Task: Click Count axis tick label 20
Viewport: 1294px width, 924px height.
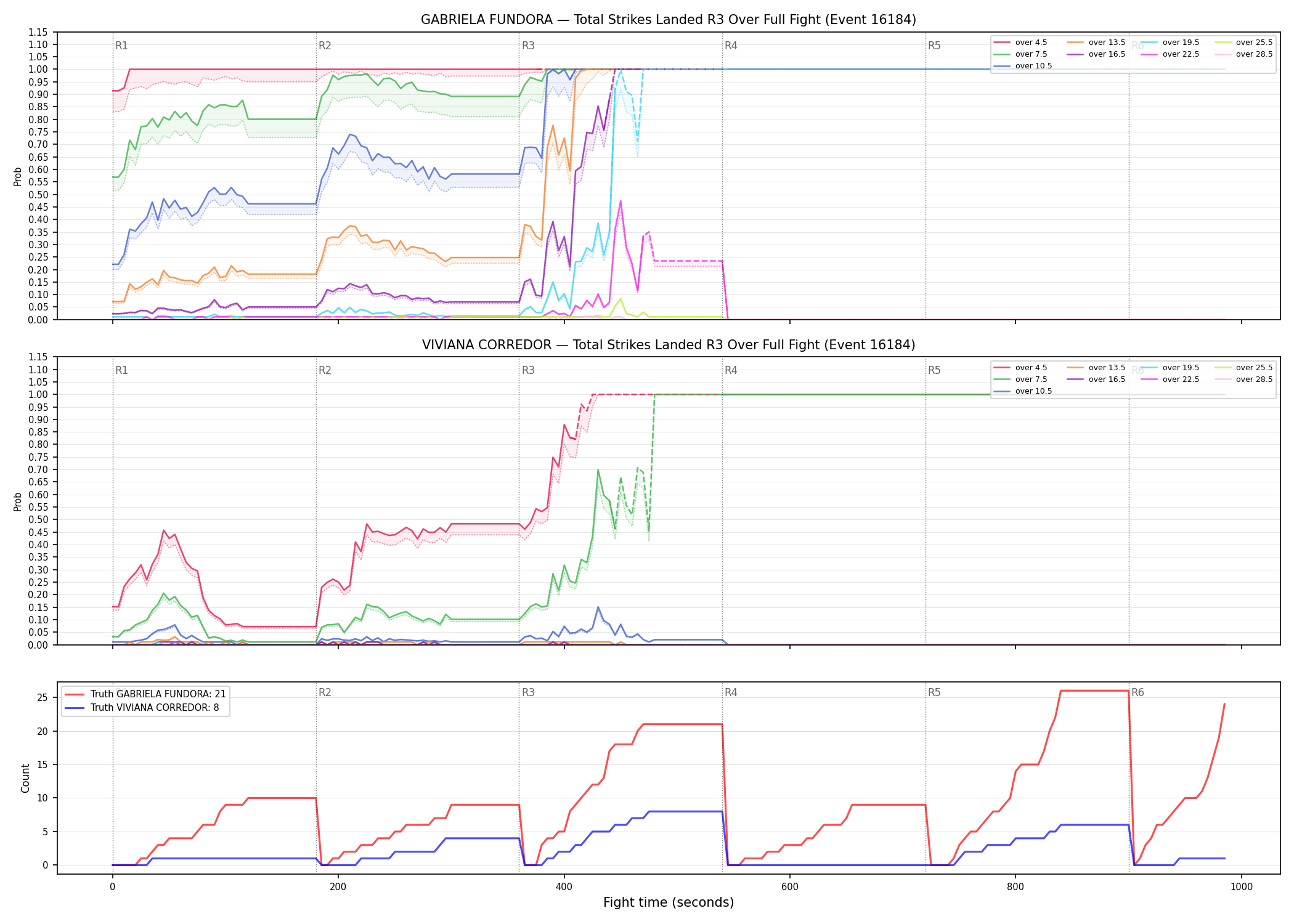Action: [43, 731]
